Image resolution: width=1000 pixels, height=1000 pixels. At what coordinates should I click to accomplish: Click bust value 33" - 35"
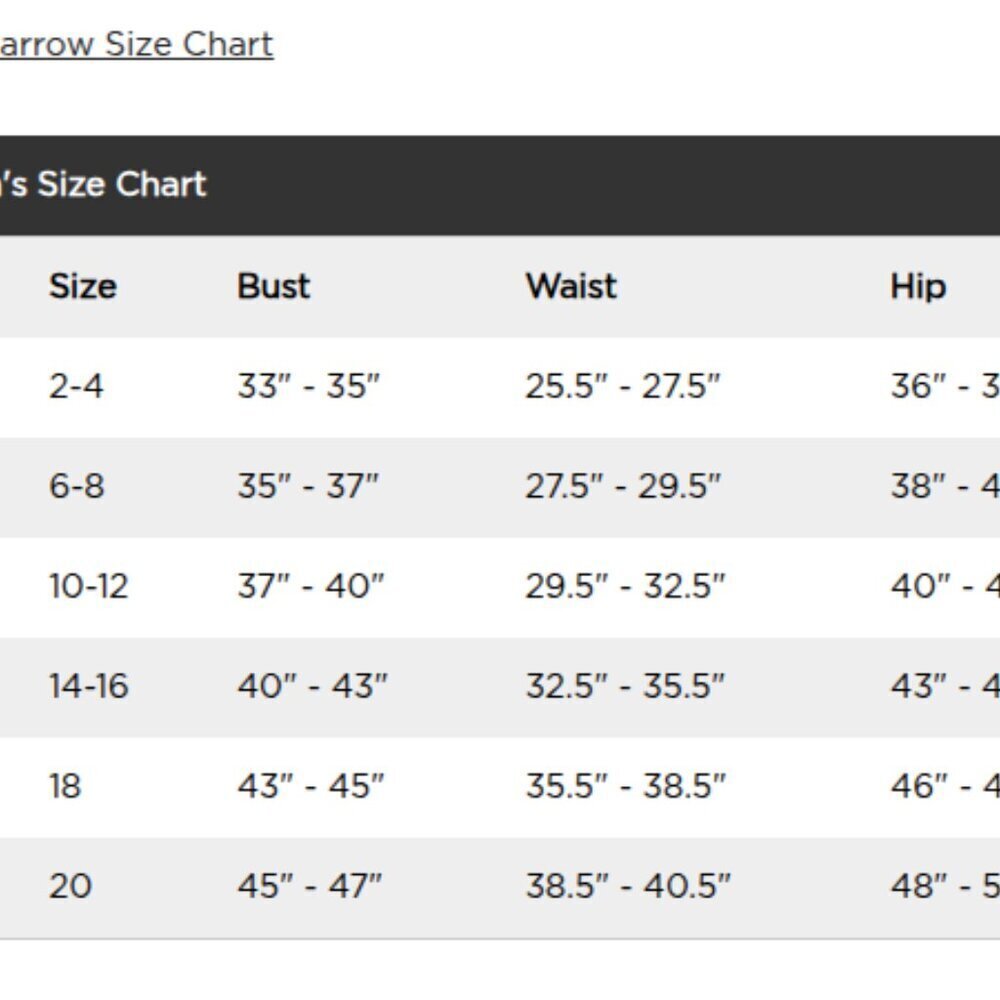point(309,386)
